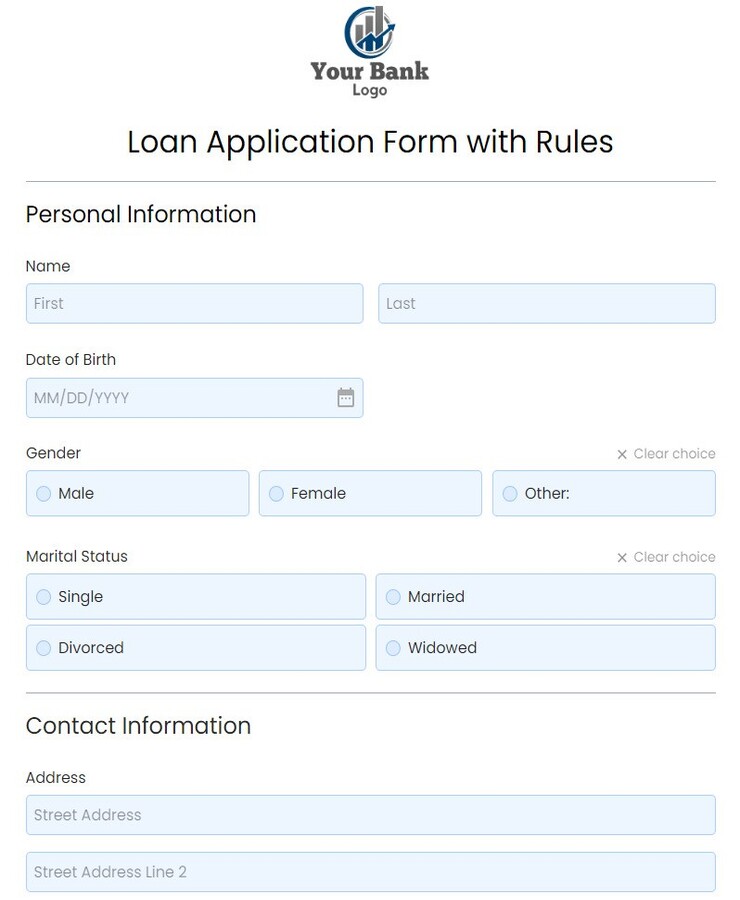
Task: Click the Contact Information section heading
Action: coord(138,726)
